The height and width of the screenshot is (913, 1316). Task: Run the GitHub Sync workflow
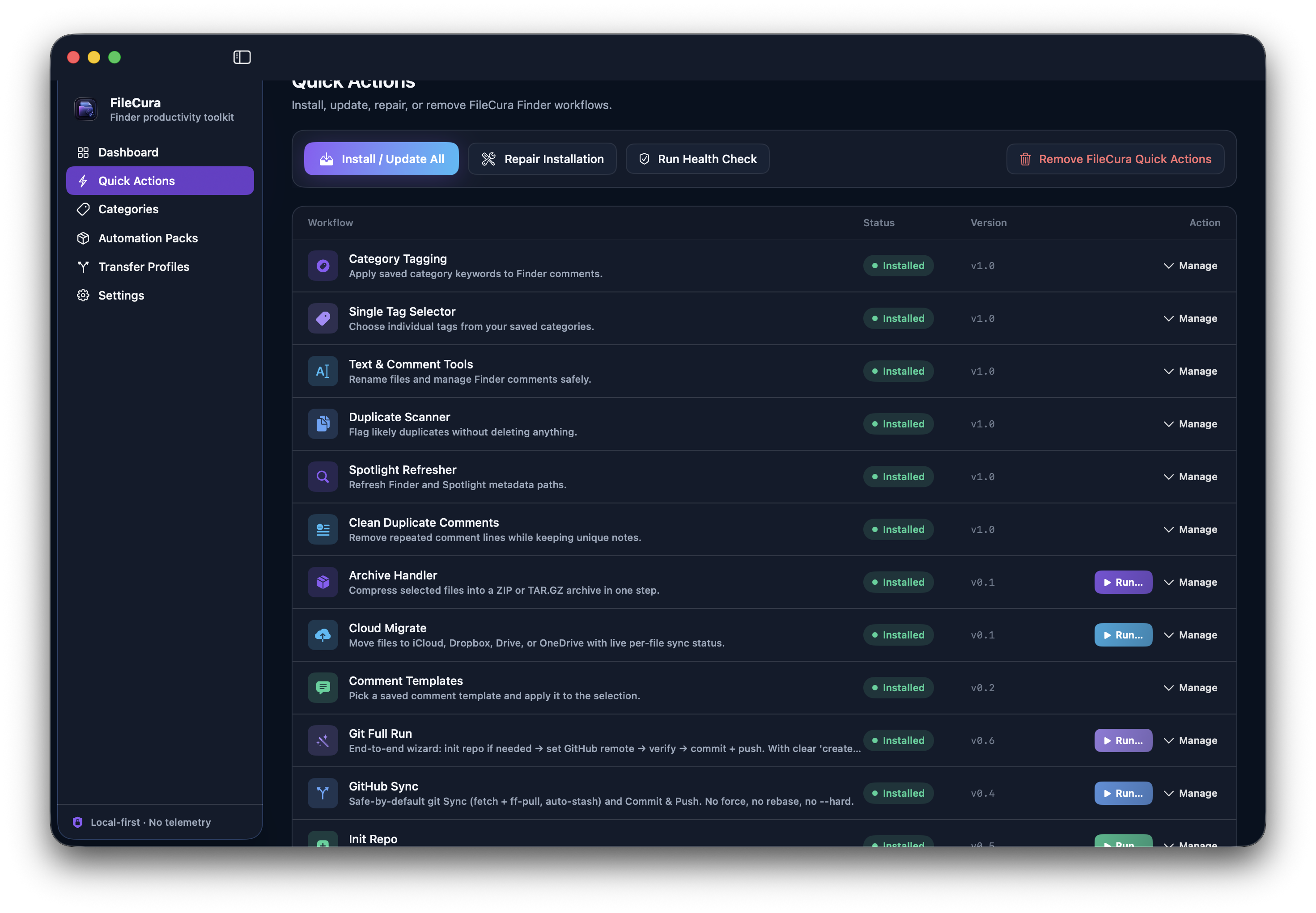tap(1123, 794)
